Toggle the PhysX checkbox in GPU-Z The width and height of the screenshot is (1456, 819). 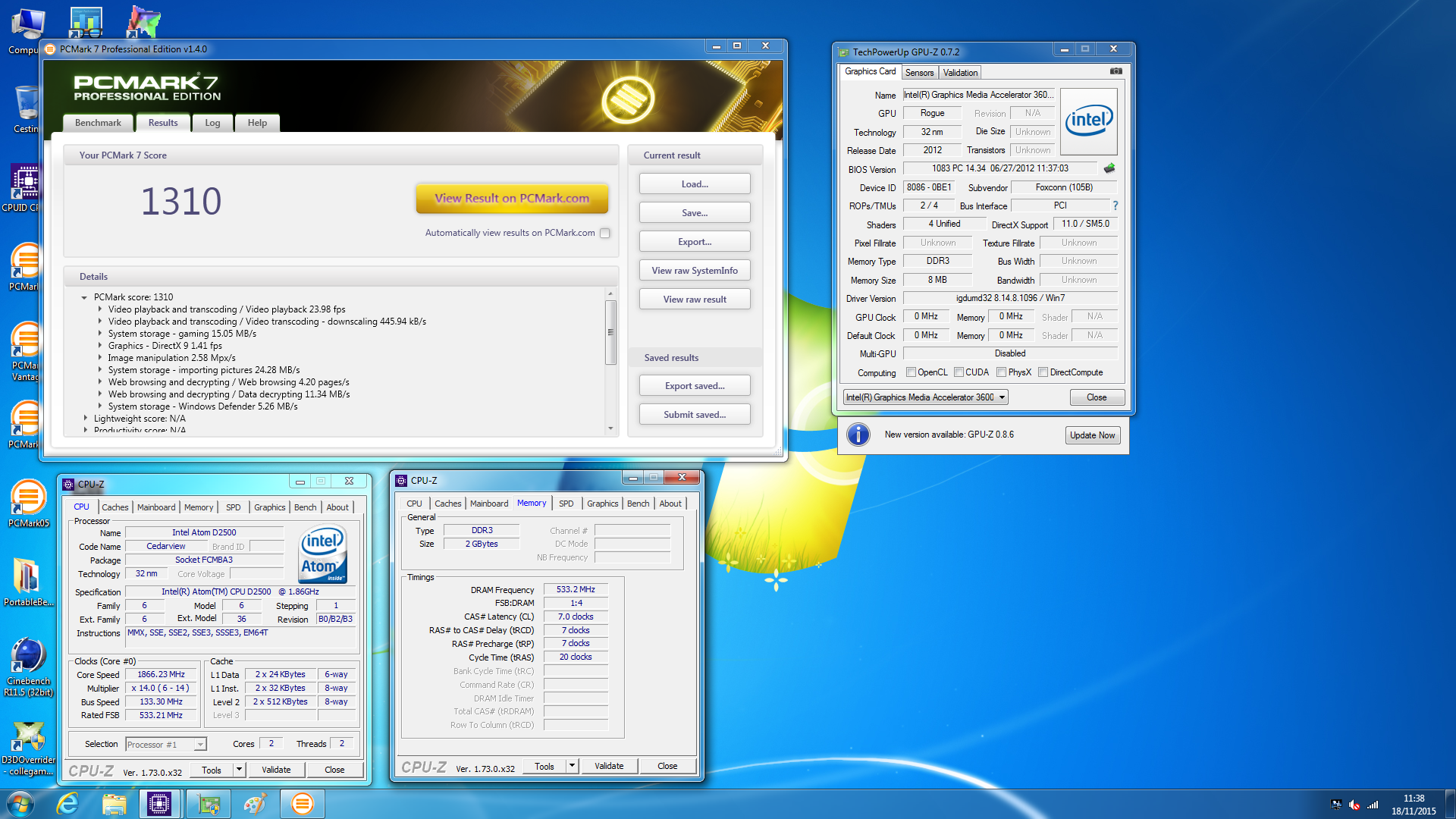(x=1001, y=372)
